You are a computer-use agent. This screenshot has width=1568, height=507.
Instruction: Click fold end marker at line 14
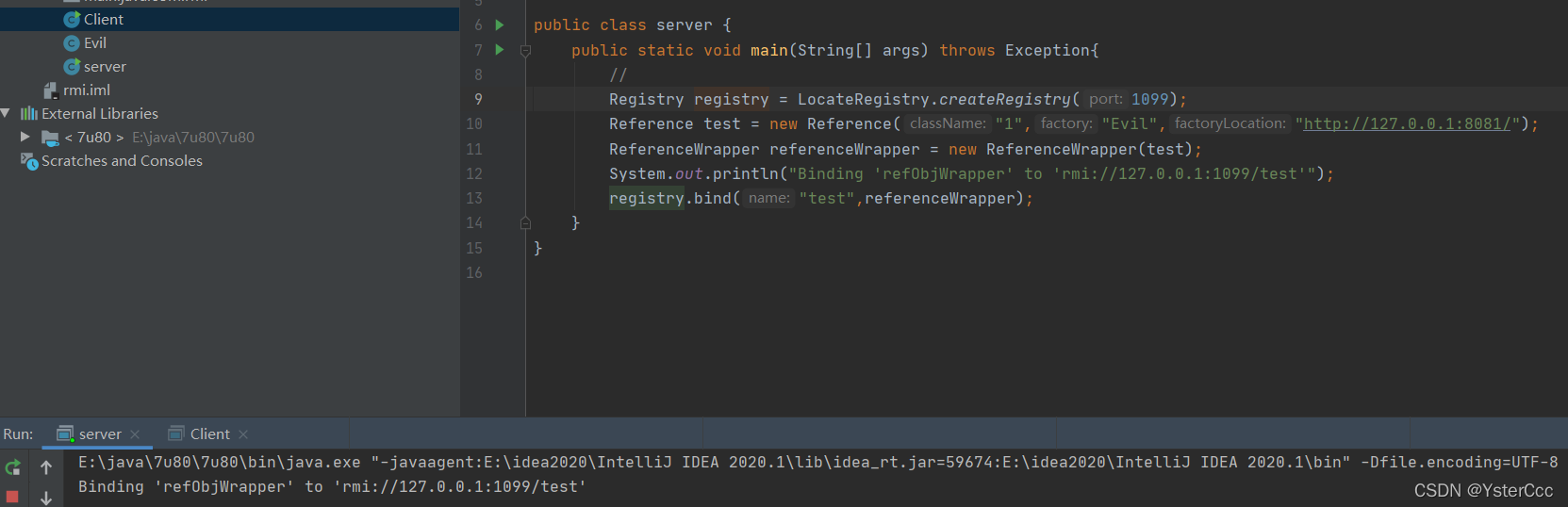[526, 223]
